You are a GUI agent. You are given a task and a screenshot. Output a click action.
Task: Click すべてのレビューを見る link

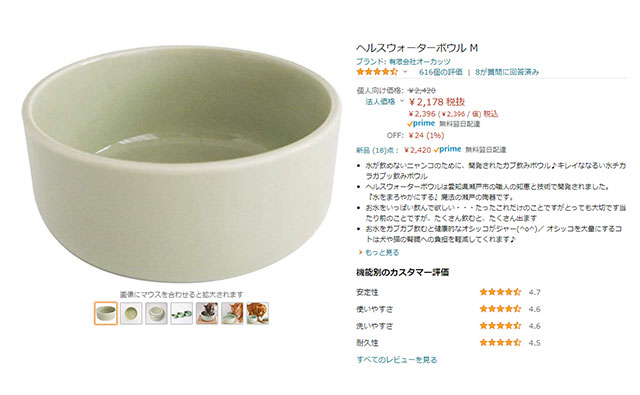(397, 360)
